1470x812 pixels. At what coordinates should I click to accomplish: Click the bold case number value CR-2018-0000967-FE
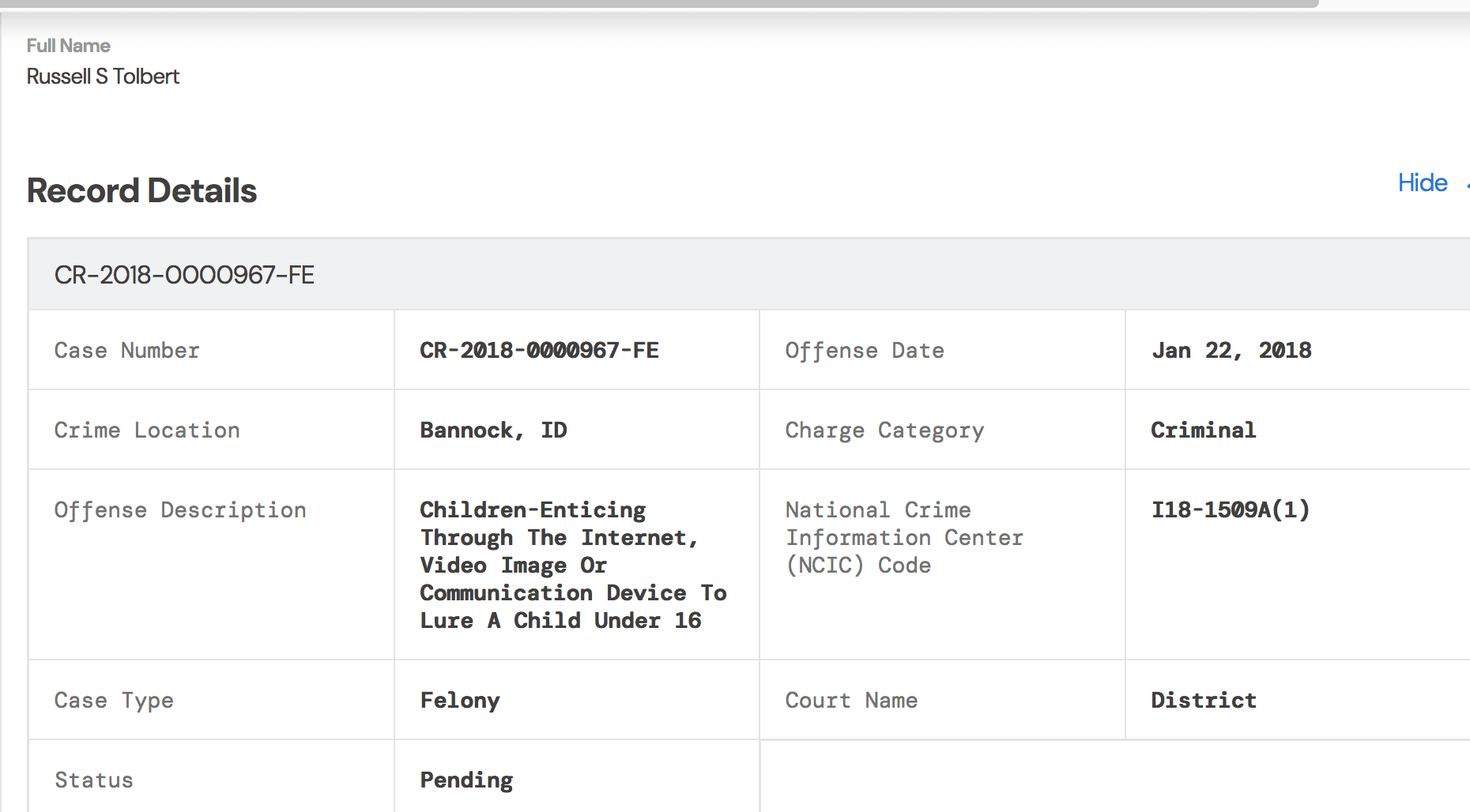pyautogui.click(x=539, y=351)
